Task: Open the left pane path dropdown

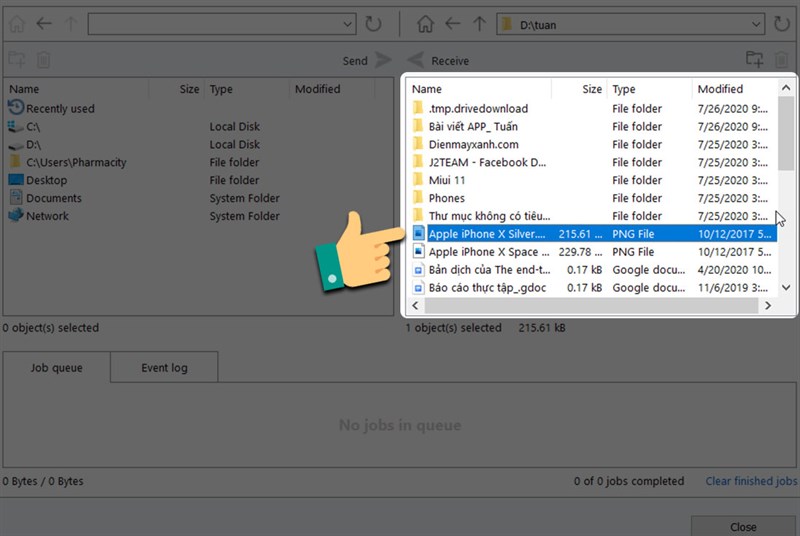Action: pyautogui.click(x=347, y=24)
